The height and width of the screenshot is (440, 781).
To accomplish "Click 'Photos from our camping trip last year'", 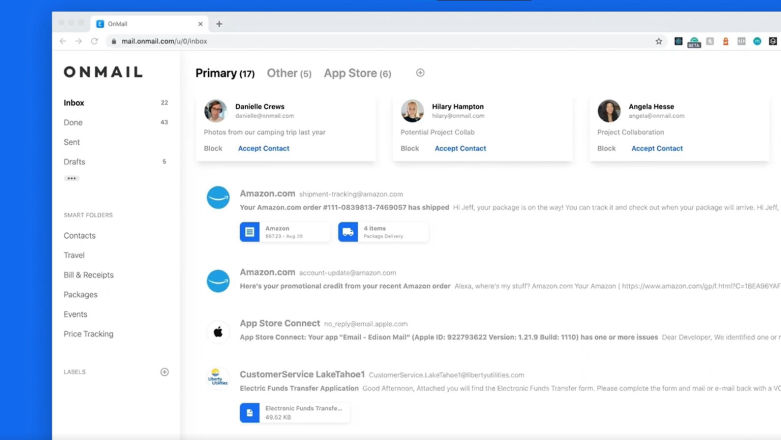I will tap(264, 132).
